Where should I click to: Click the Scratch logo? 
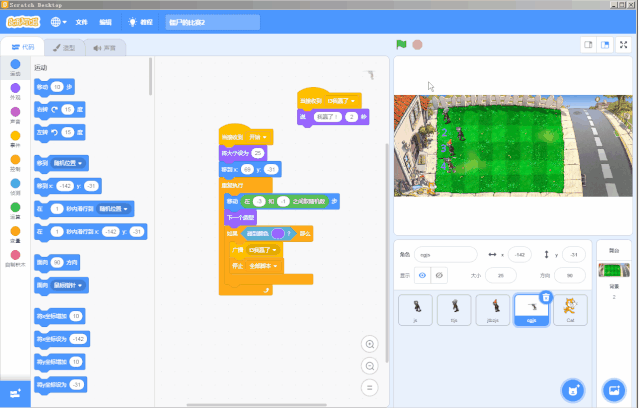coord(23,22)
